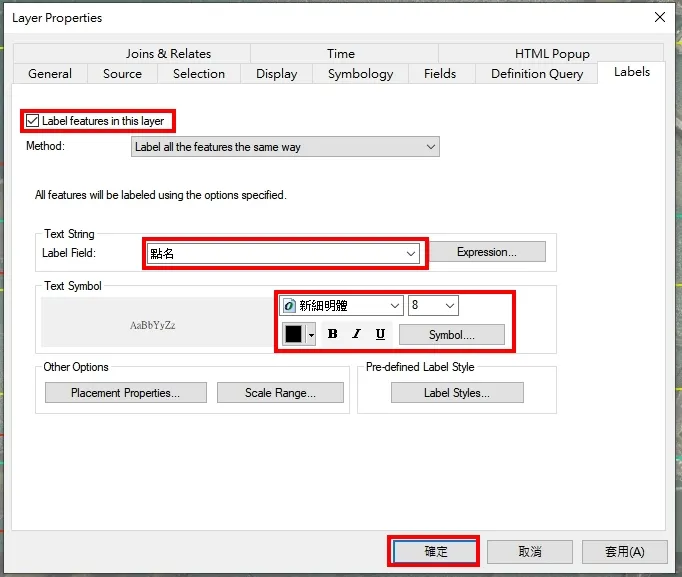Viewport: 682px width, 577px height.
Task: Click the Scale Range... button
Action: coord(281,393)
